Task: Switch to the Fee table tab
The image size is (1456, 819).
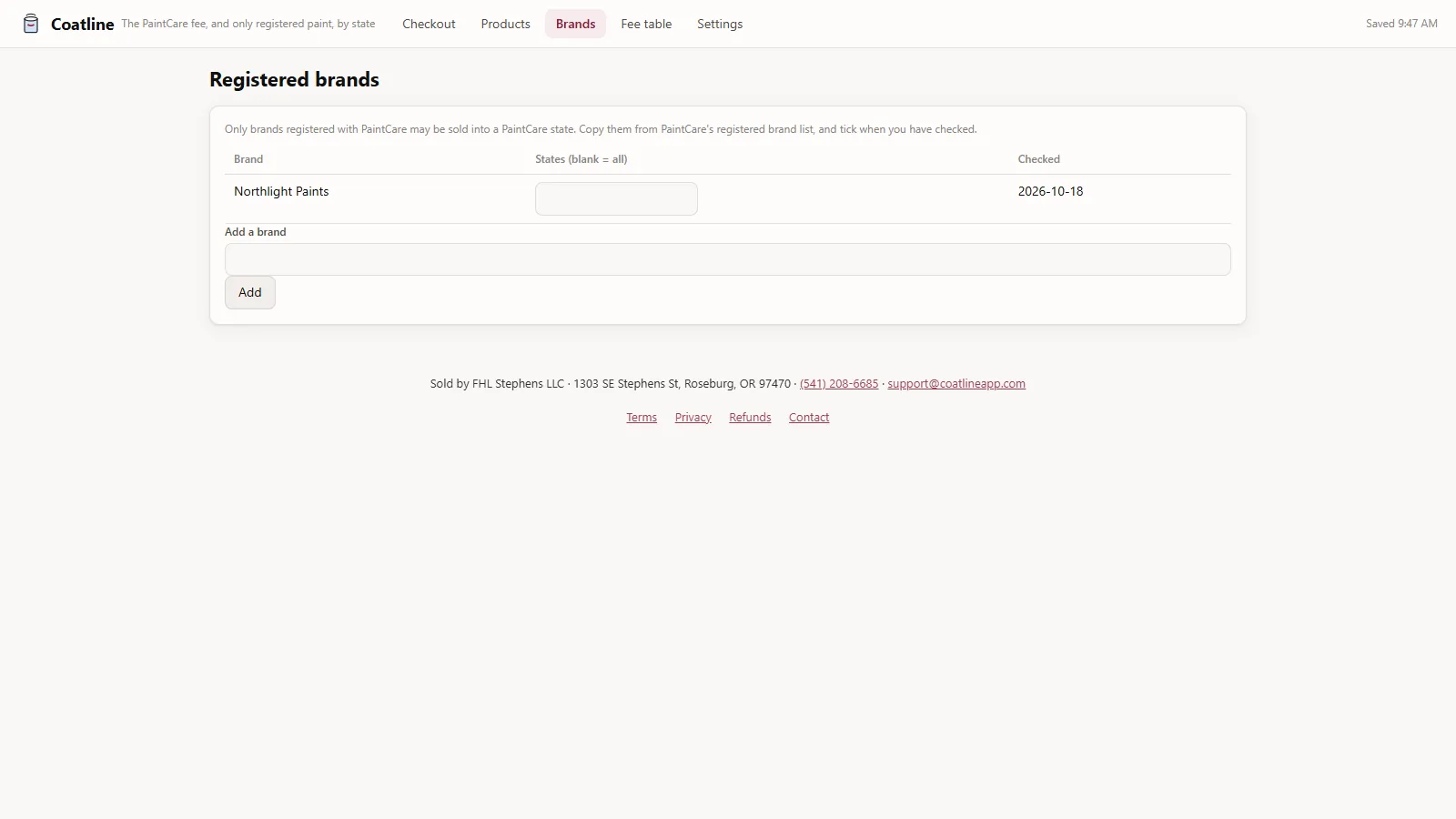Action: click(646, 24)
